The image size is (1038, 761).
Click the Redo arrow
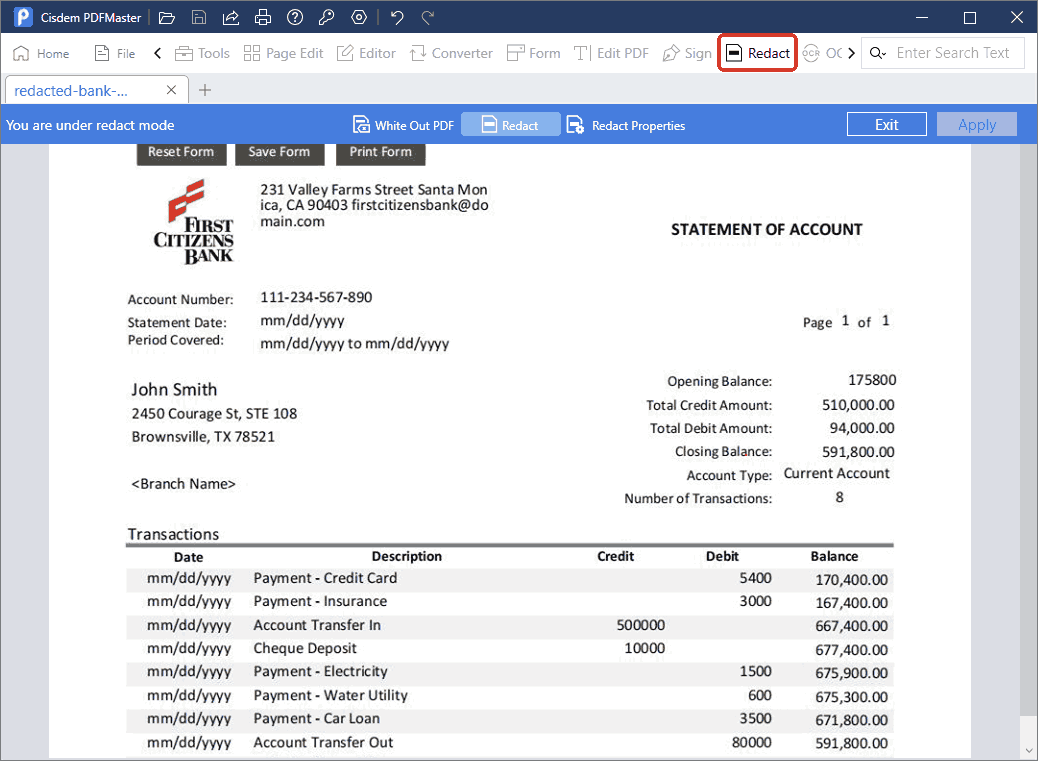point(428,17)
